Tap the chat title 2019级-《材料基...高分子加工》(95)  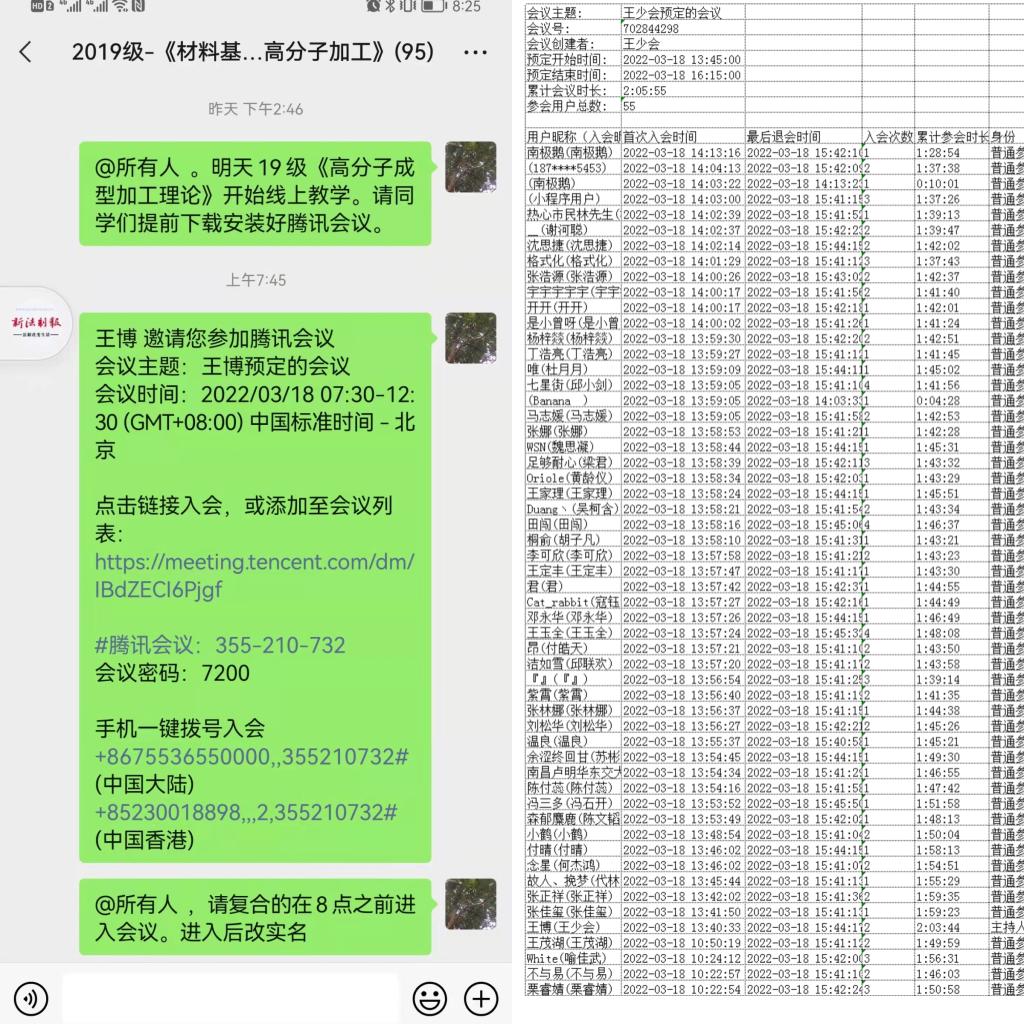(x=253, y=52)
